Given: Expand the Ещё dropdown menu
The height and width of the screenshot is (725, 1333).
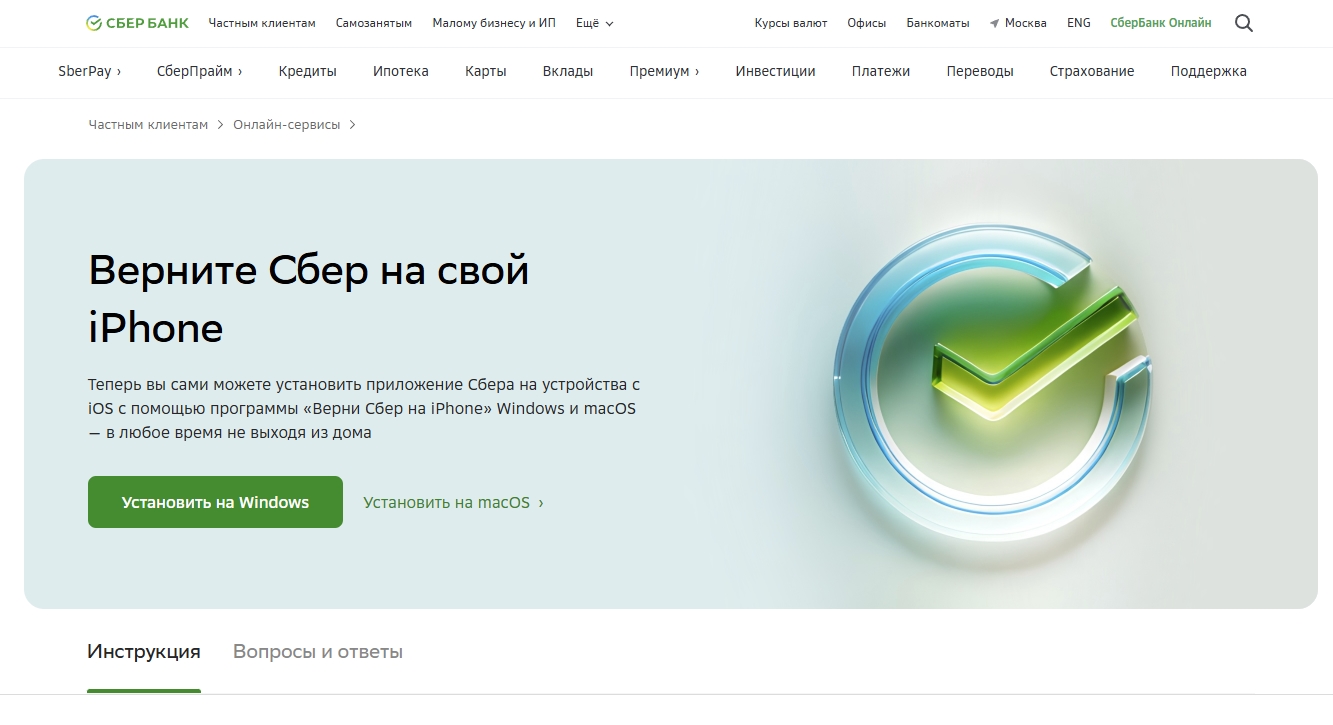Looking at the screenshot, I should [594, 23].
